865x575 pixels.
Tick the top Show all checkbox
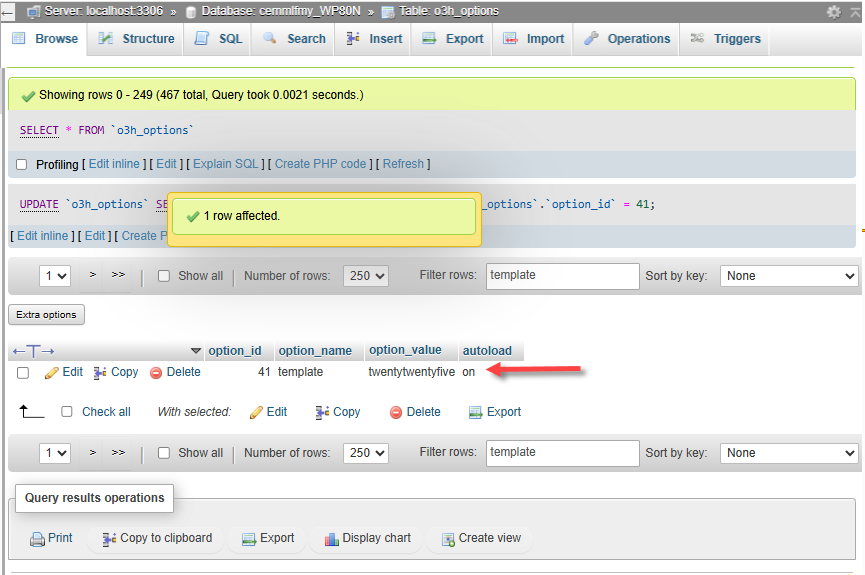click(164, 276)
